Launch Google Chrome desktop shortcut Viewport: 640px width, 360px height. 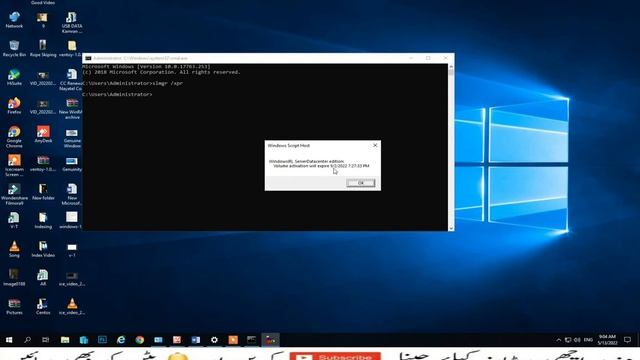(14, 136)
